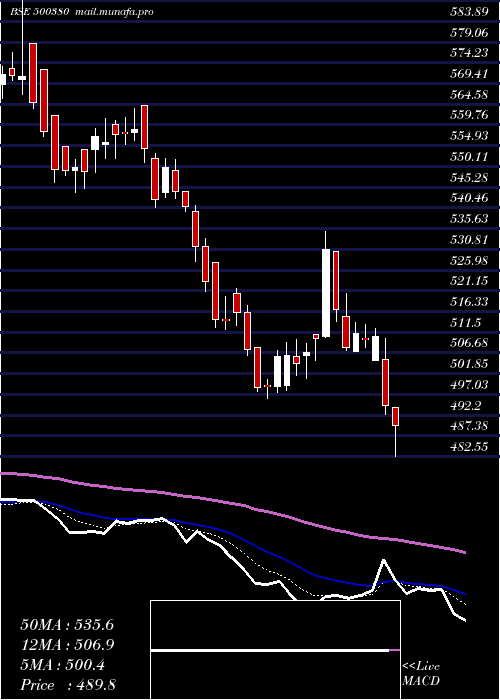Viewport: 500px width, 700px height.
Task: Click the 506.68 price axis label
Action: (468, 343)
